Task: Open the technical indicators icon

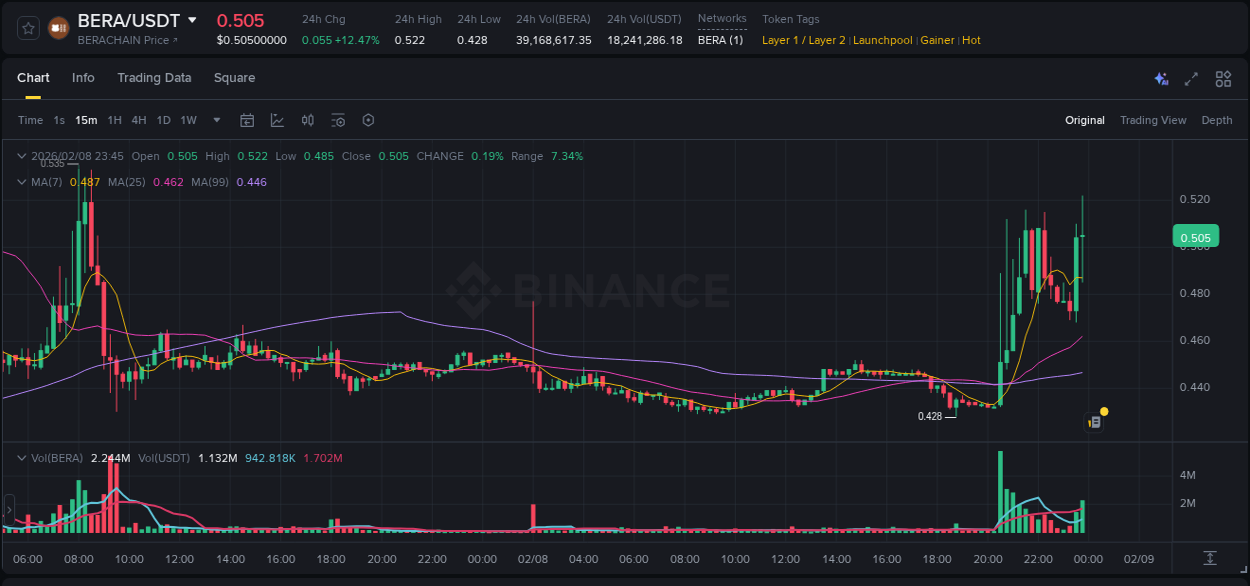Action: tap(275, 120)
